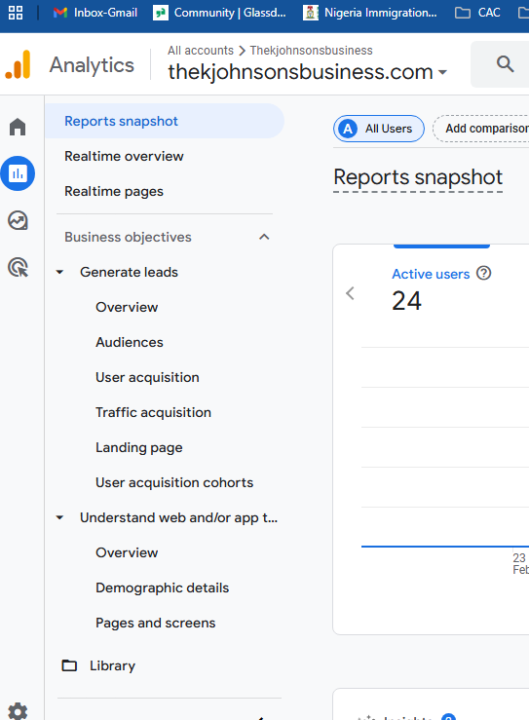
Task: Collapse the Business objectives section
Action: [264, 237]
